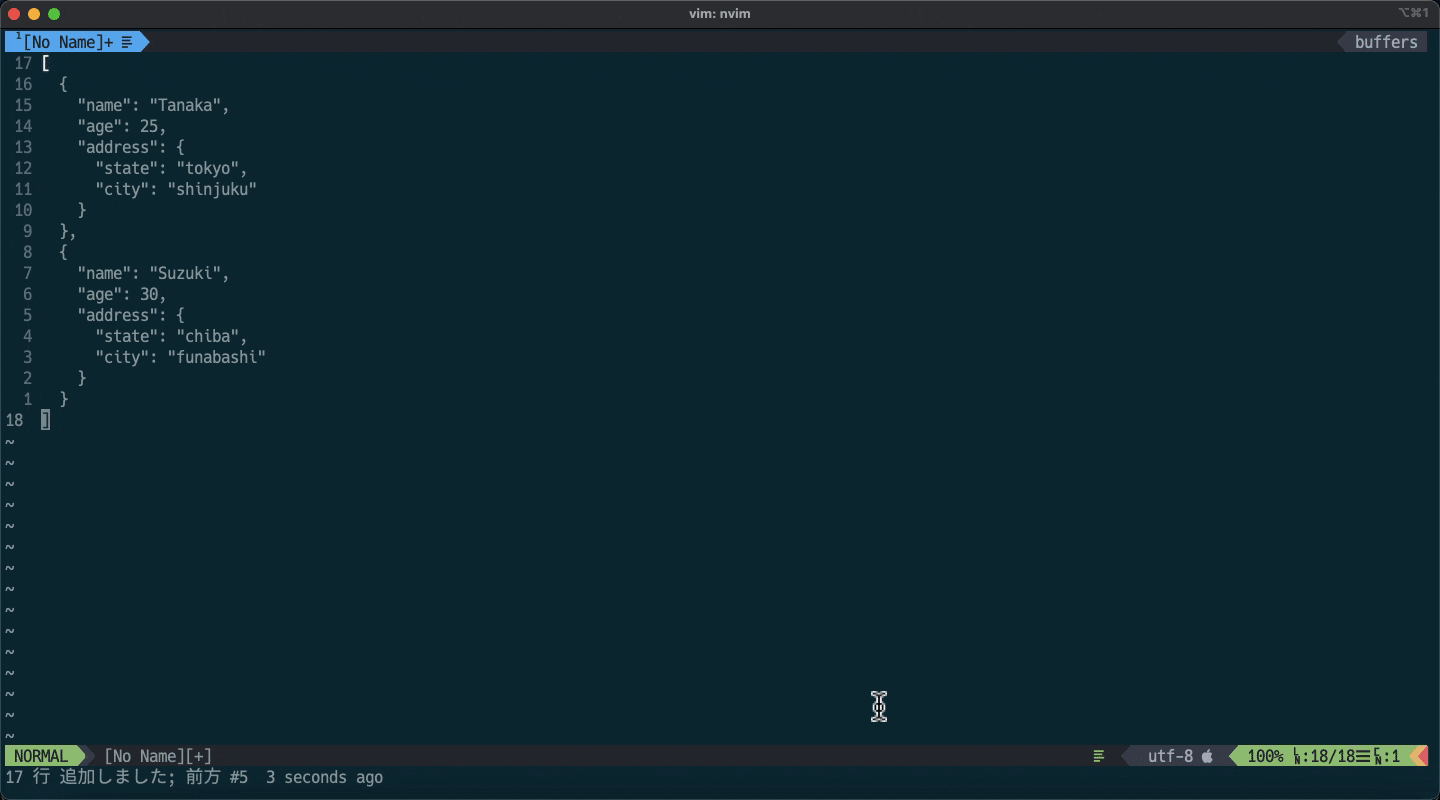This screenshot has width=1440, height=800.
Task: Click line number 17 in the gutter
Action: [x=22, y=63]
